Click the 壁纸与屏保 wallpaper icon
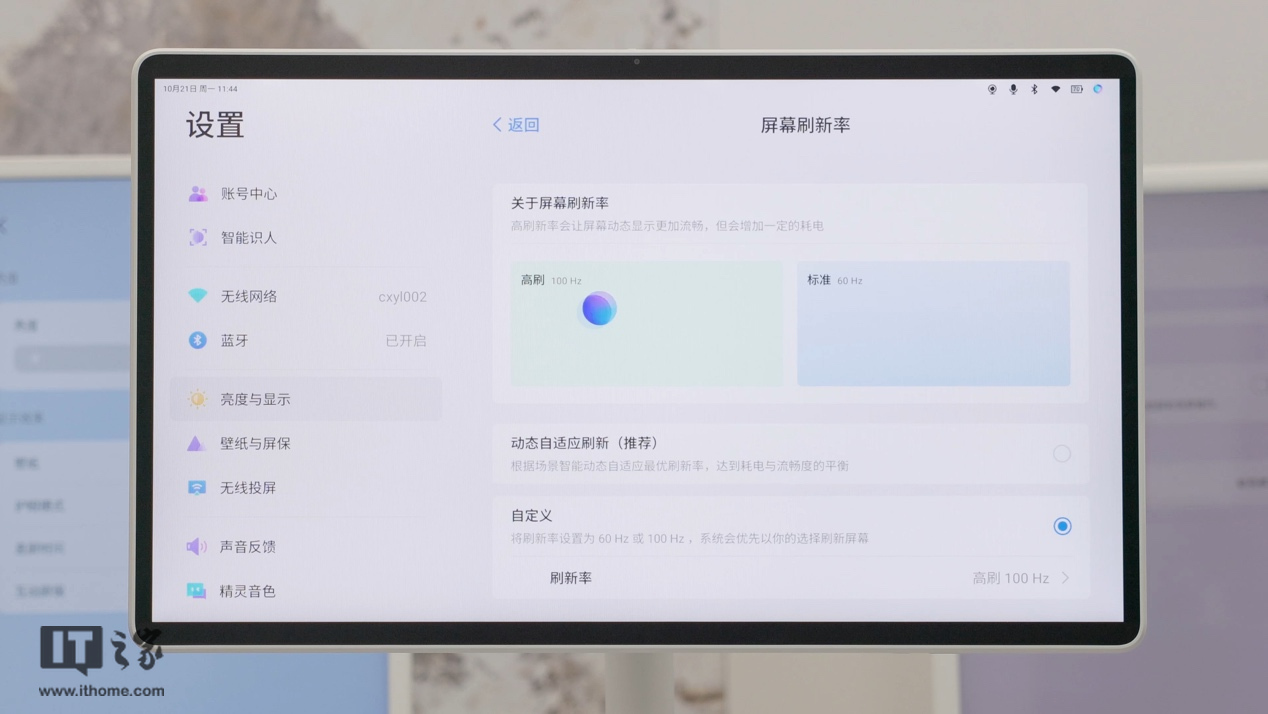The width and height of the screenshot is (1268, 714). 197,444
